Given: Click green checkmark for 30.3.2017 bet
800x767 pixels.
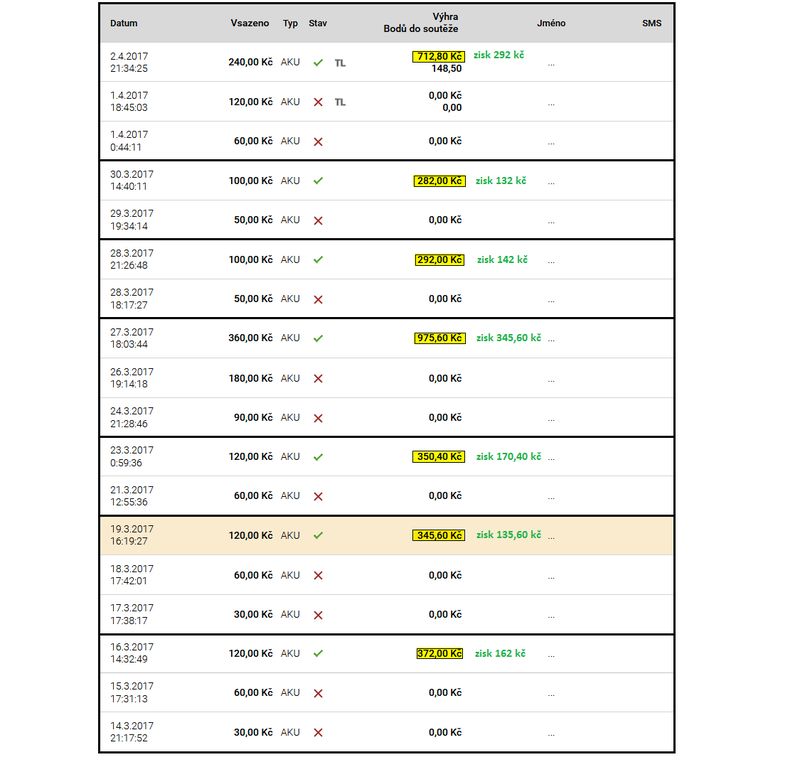Looking at the screenshot, I should tap(318, 181).
